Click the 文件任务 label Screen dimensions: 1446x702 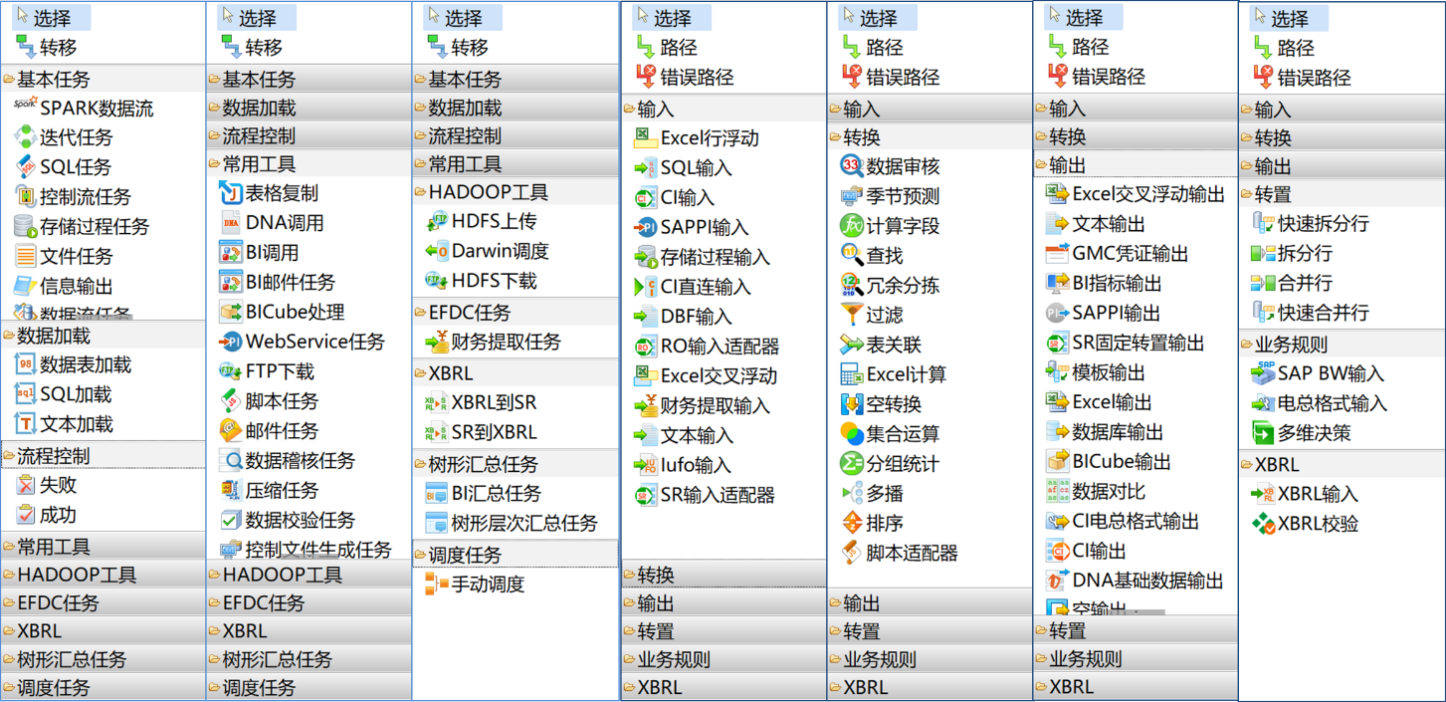[x=76, y=256]
